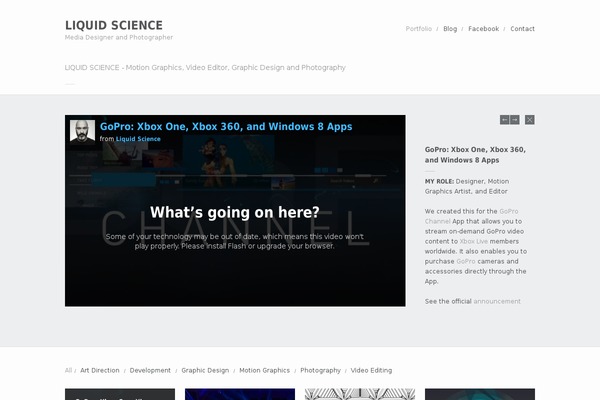Open the official announcement link
600x400 pixels.
coord(497,301)
